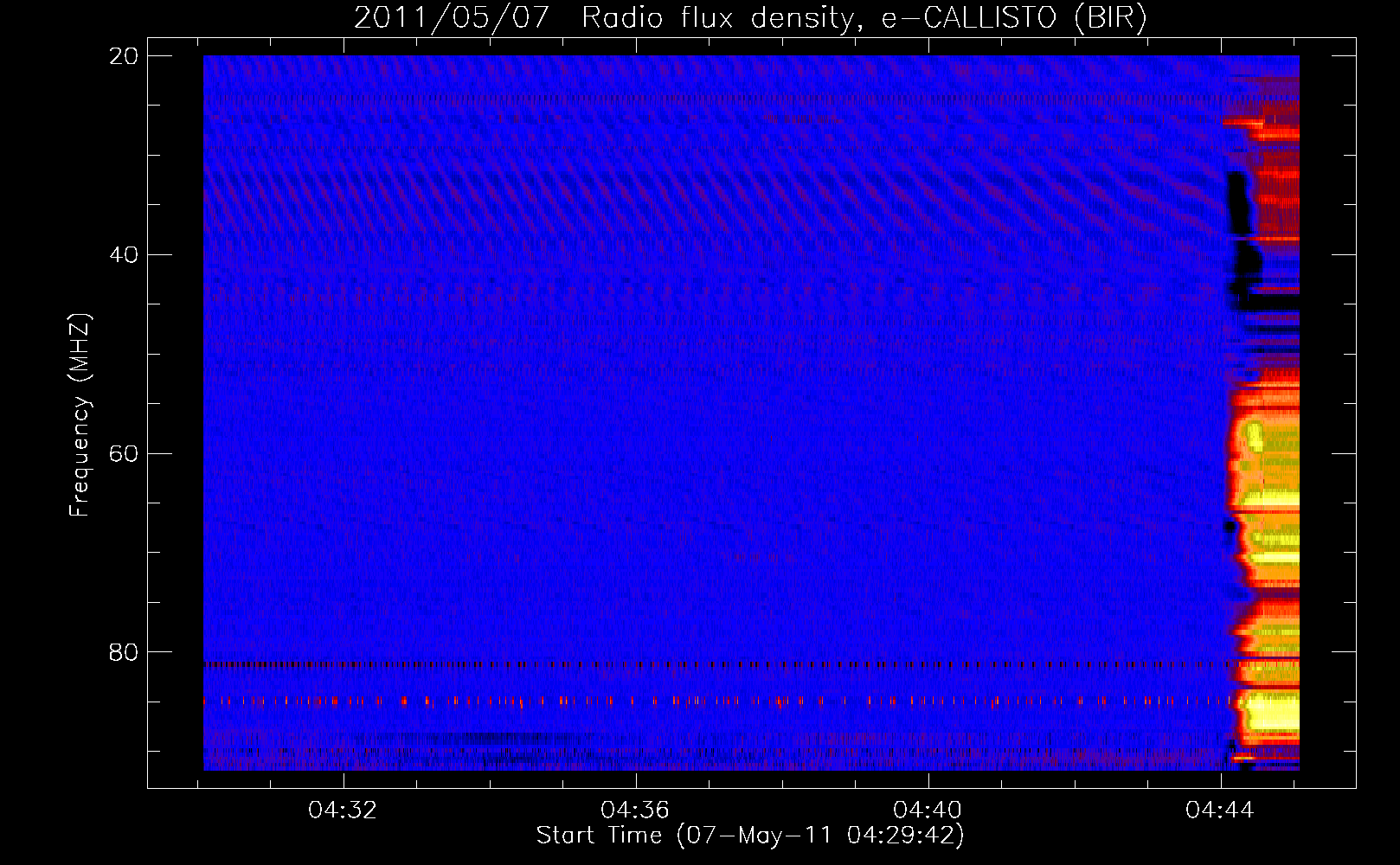
Task: Click the 04:32 time tick label
Action: [344, 810]
